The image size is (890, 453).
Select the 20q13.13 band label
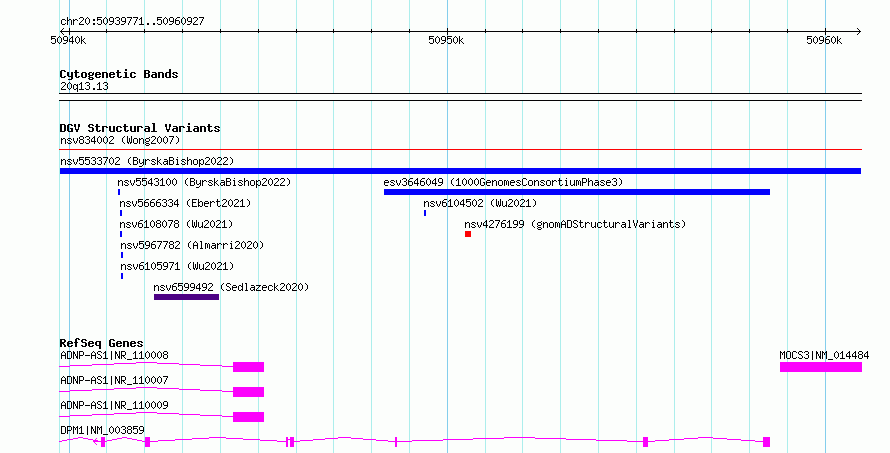click(x=84, y=86)
